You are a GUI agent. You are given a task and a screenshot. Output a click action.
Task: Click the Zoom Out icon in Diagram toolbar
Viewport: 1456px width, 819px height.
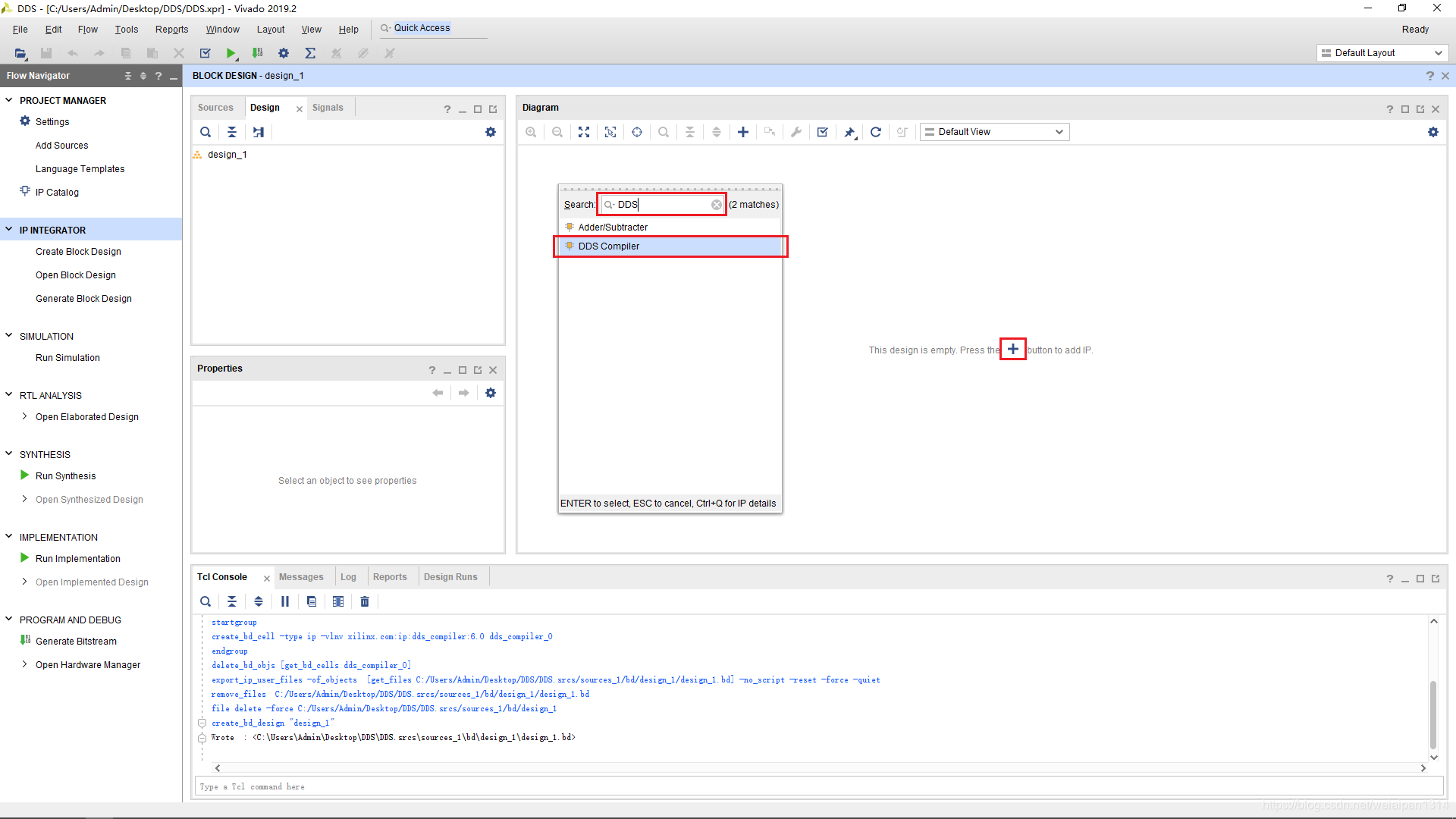(557, 132)
